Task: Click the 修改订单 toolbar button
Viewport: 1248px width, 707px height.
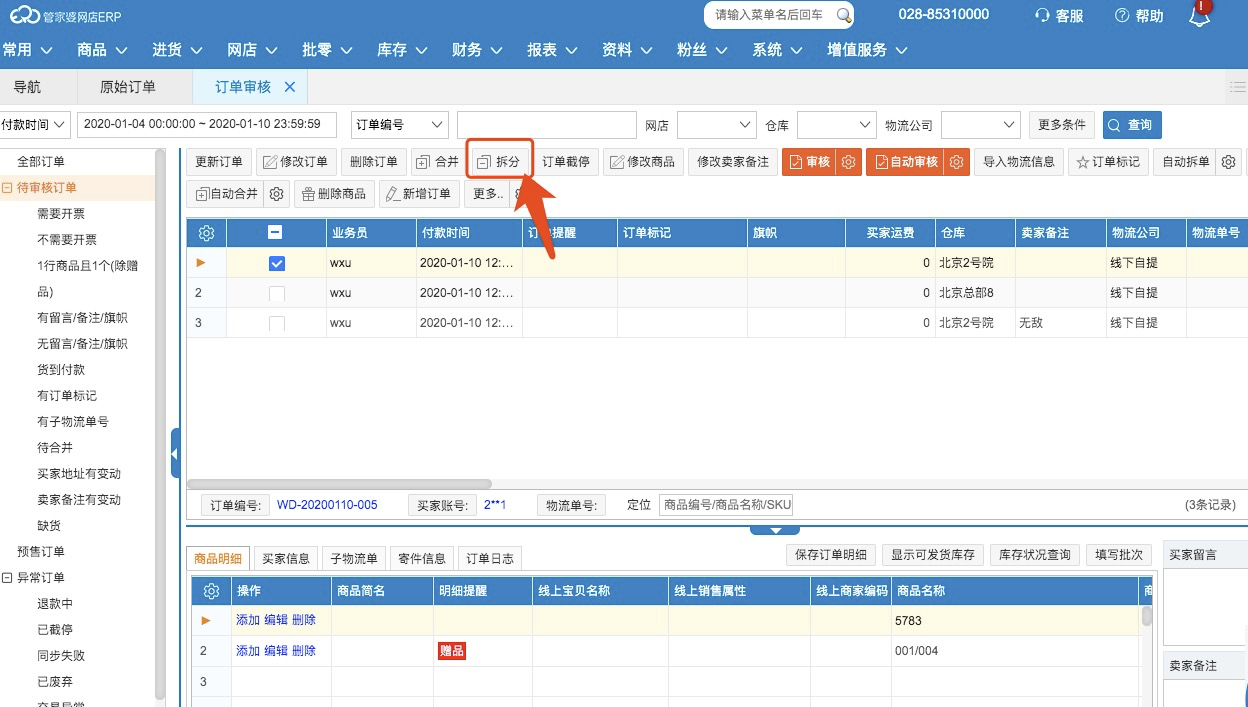Action: [x=295, y=162]
